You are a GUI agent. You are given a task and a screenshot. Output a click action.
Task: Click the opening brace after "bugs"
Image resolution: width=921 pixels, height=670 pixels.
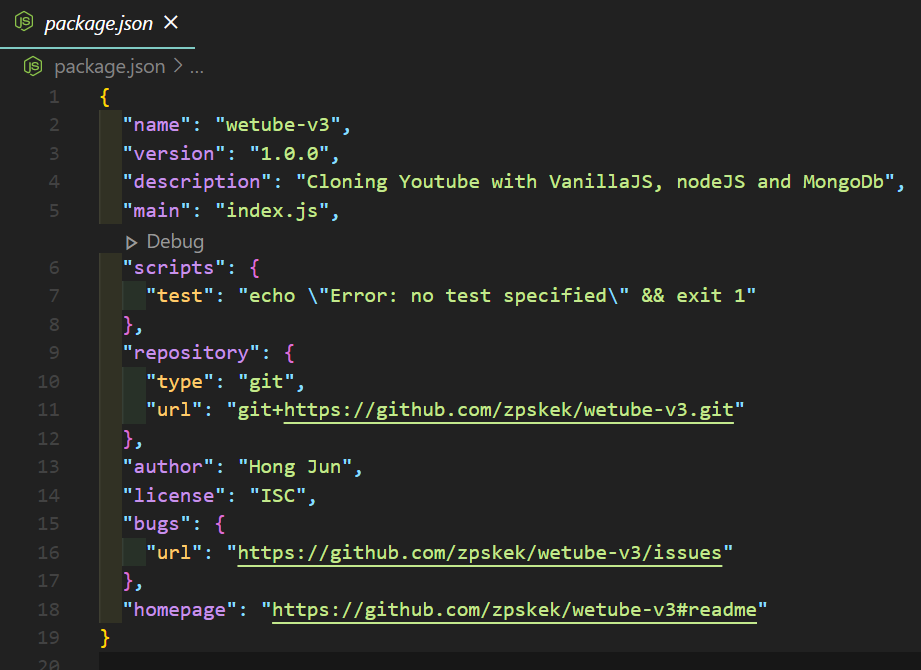[x=220, y=524]
